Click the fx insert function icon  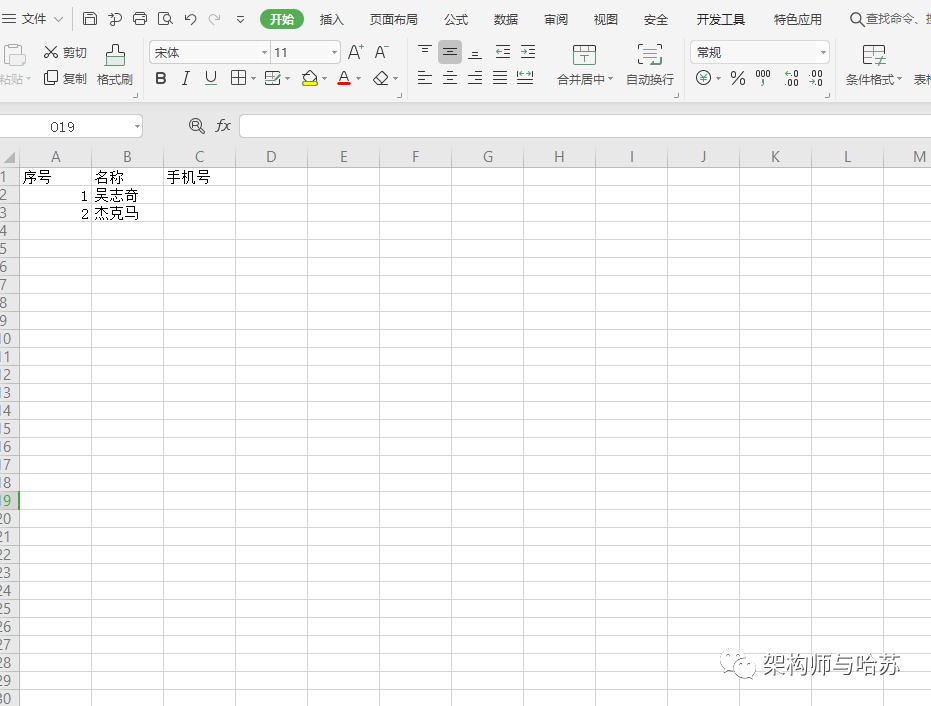(x=222, y=126)
